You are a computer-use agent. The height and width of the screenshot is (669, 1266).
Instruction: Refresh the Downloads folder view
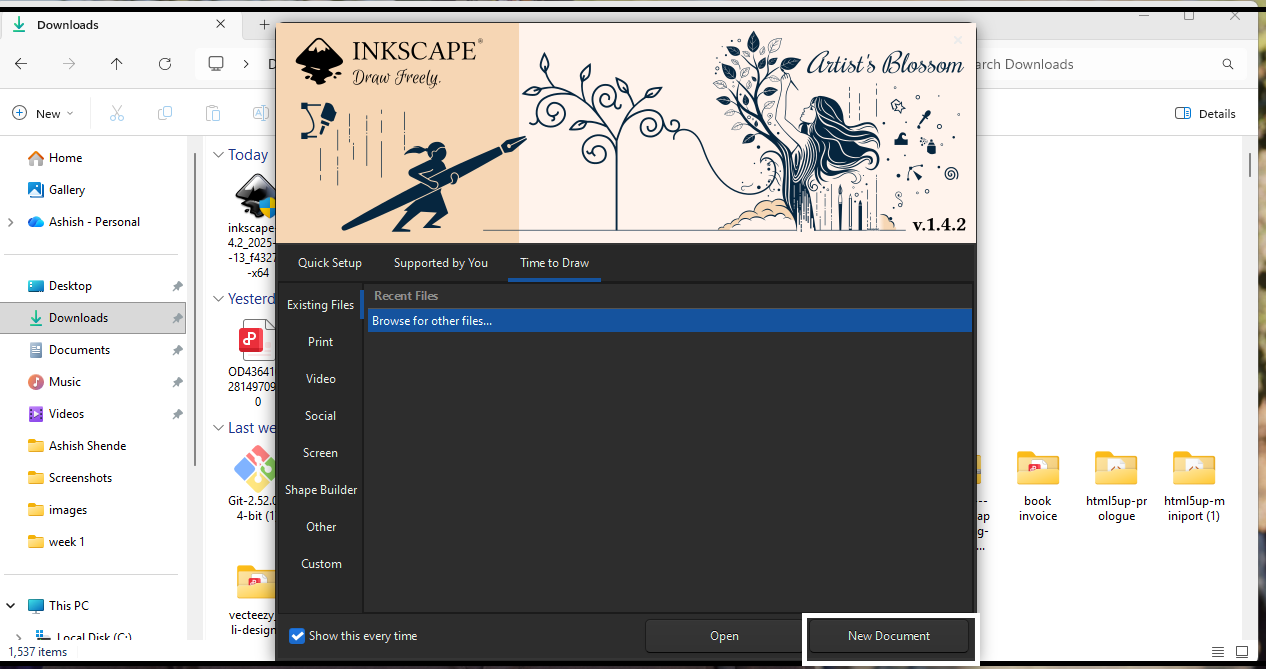(165, 64)
